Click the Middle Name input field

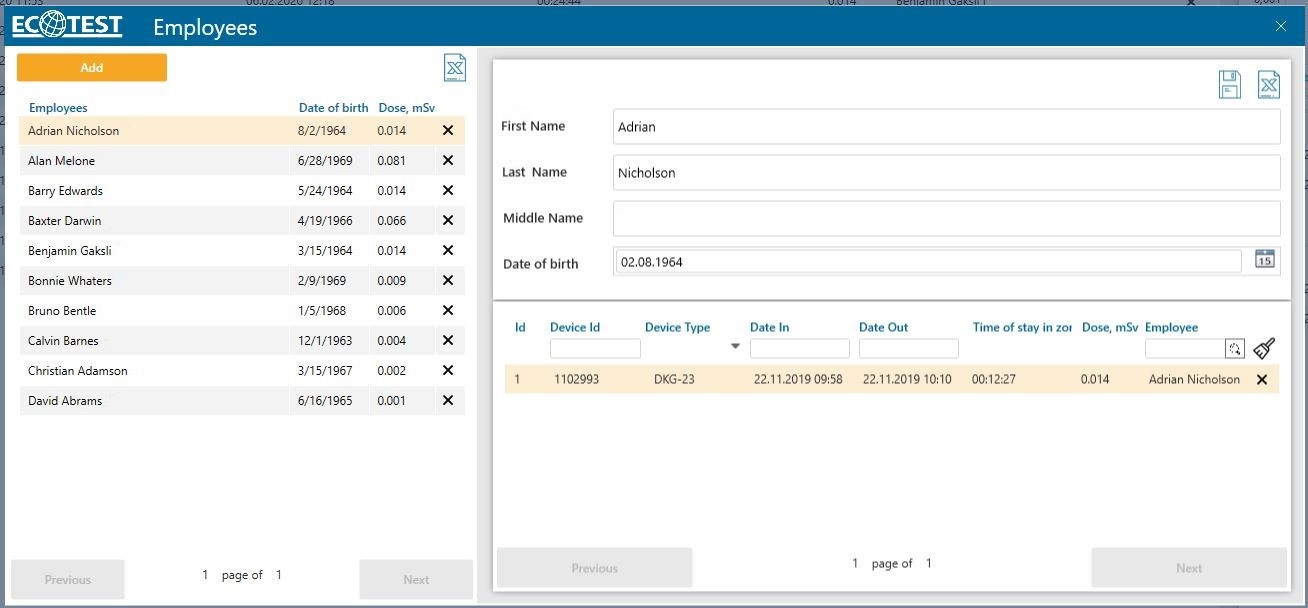(x=945, y=218)
